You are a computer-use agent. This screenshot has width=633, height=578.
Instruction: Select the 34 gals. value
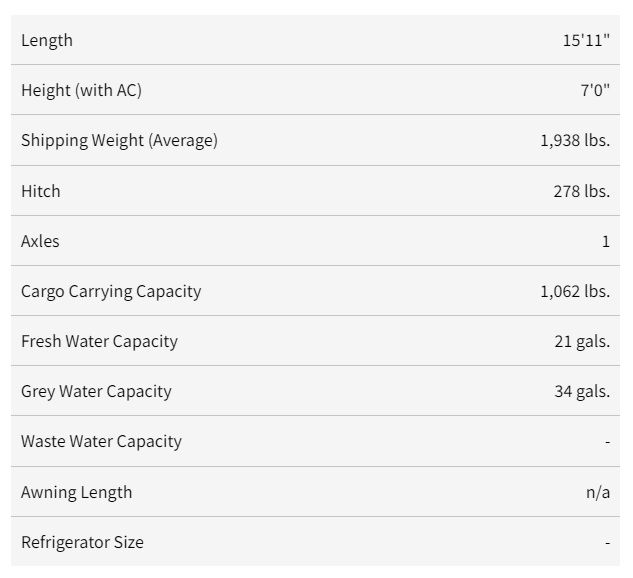582,392
